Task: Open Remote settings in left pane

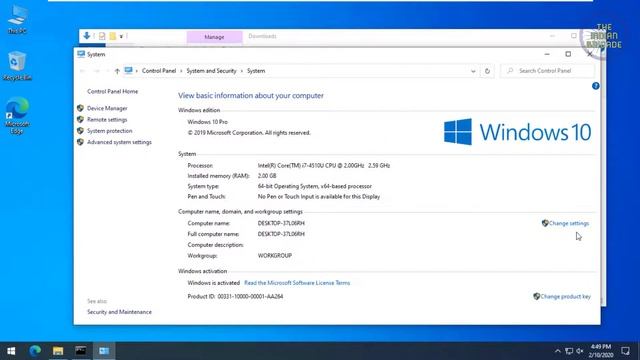Action: click(107, 120)
